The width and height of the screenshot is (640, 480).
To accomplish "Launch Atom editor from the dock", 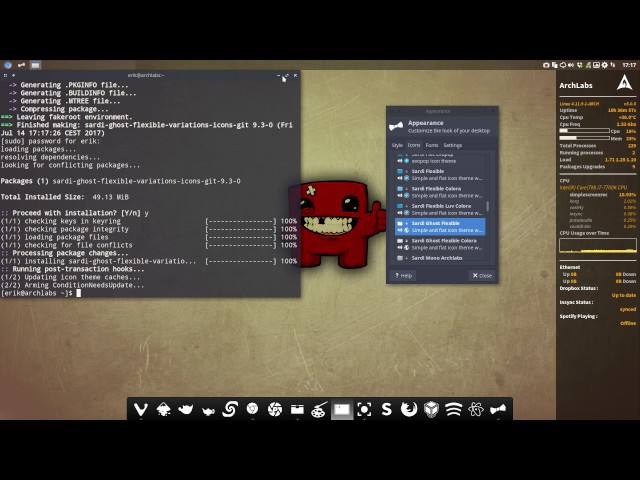I will (x=476, y=409).
